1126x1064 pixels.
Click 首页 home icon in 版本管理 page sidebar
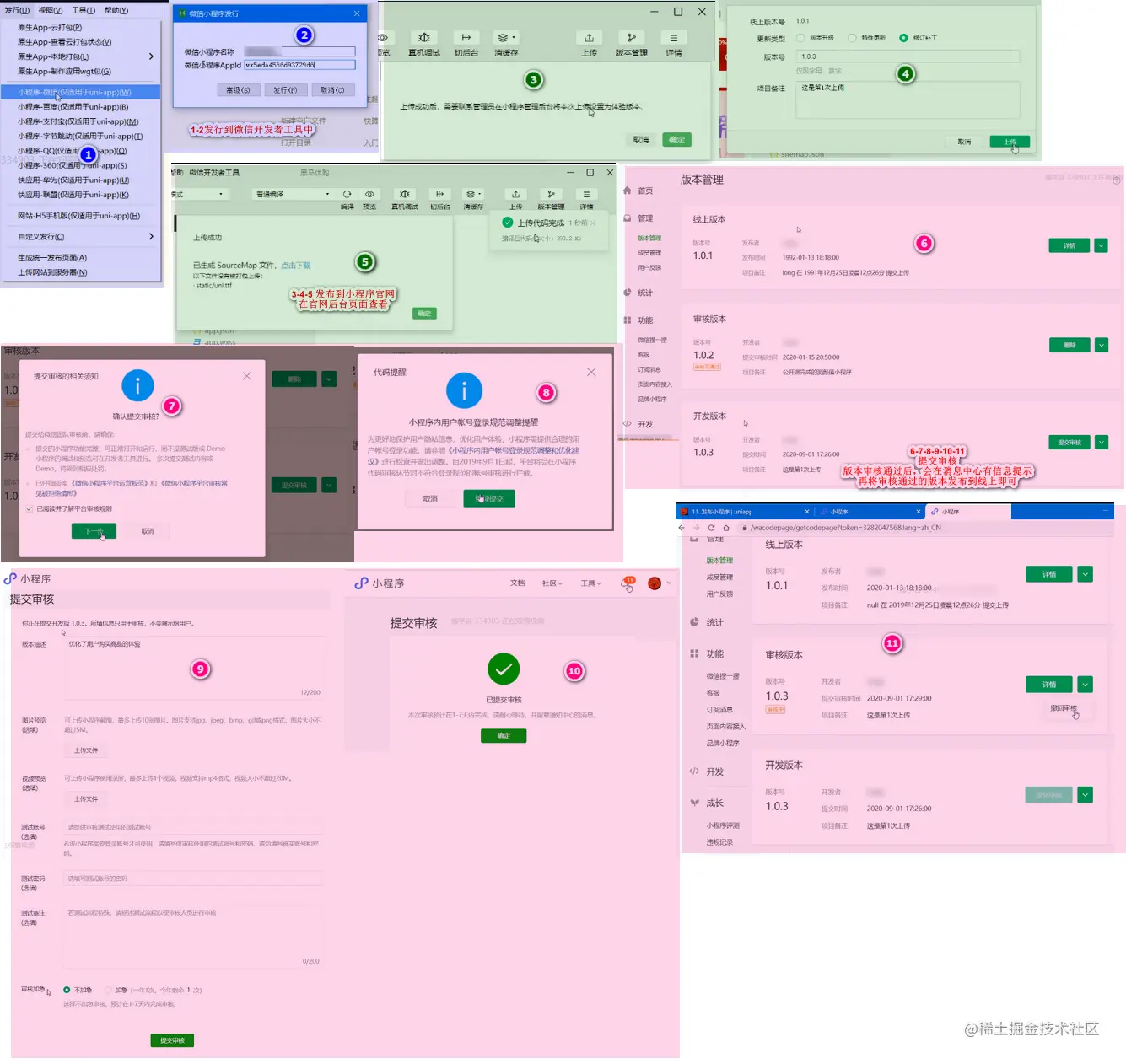coord(627,191)
